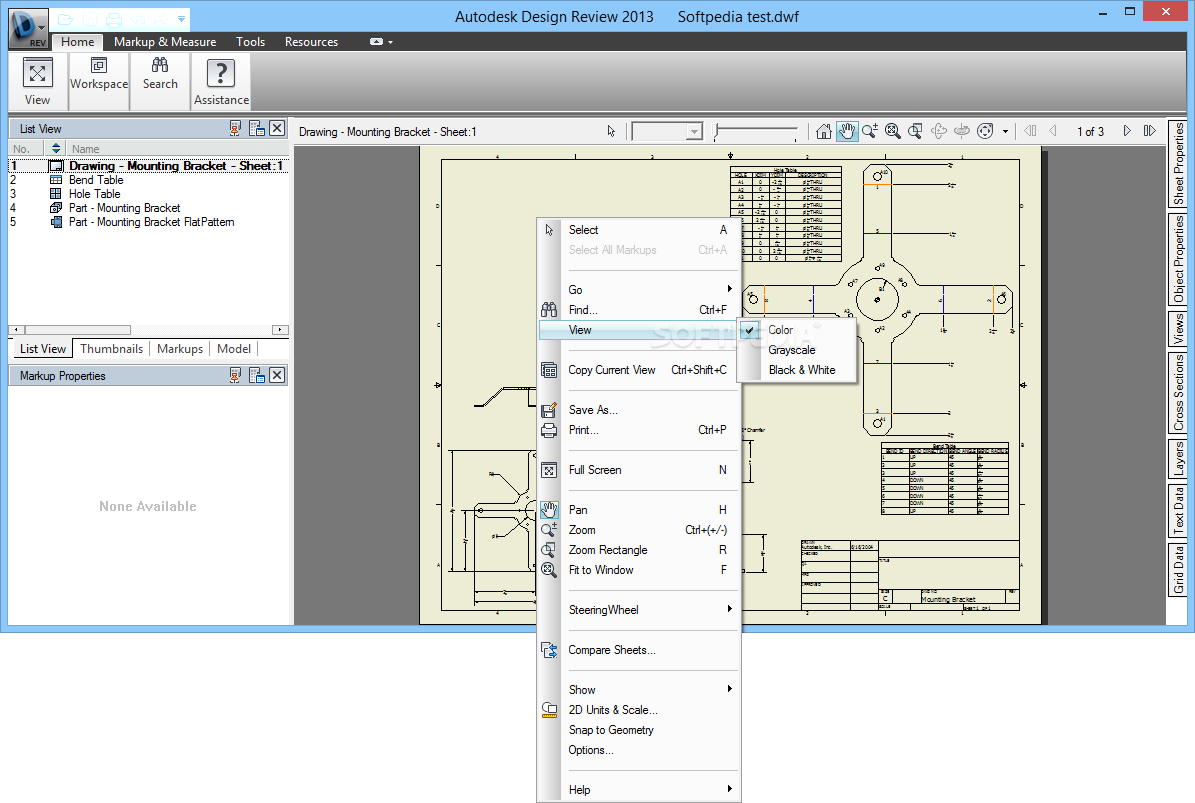The height and width of the screenshot is (803, 1195).
Task: Choose Compare Sheets... menu item
Action: 639,650
